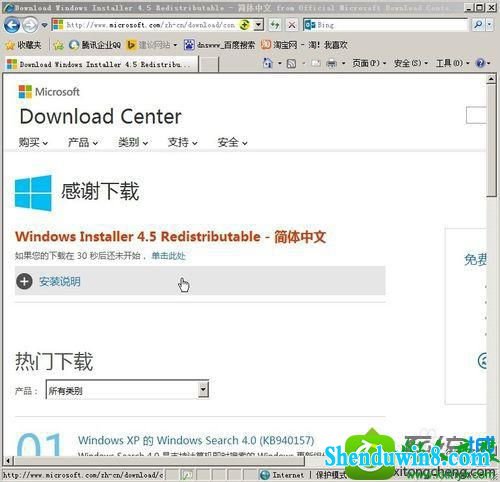The height and width of the screenshot is (482, 500).
Task: Click the Microsoft logo on the page
Action: [x=49, y=92]
